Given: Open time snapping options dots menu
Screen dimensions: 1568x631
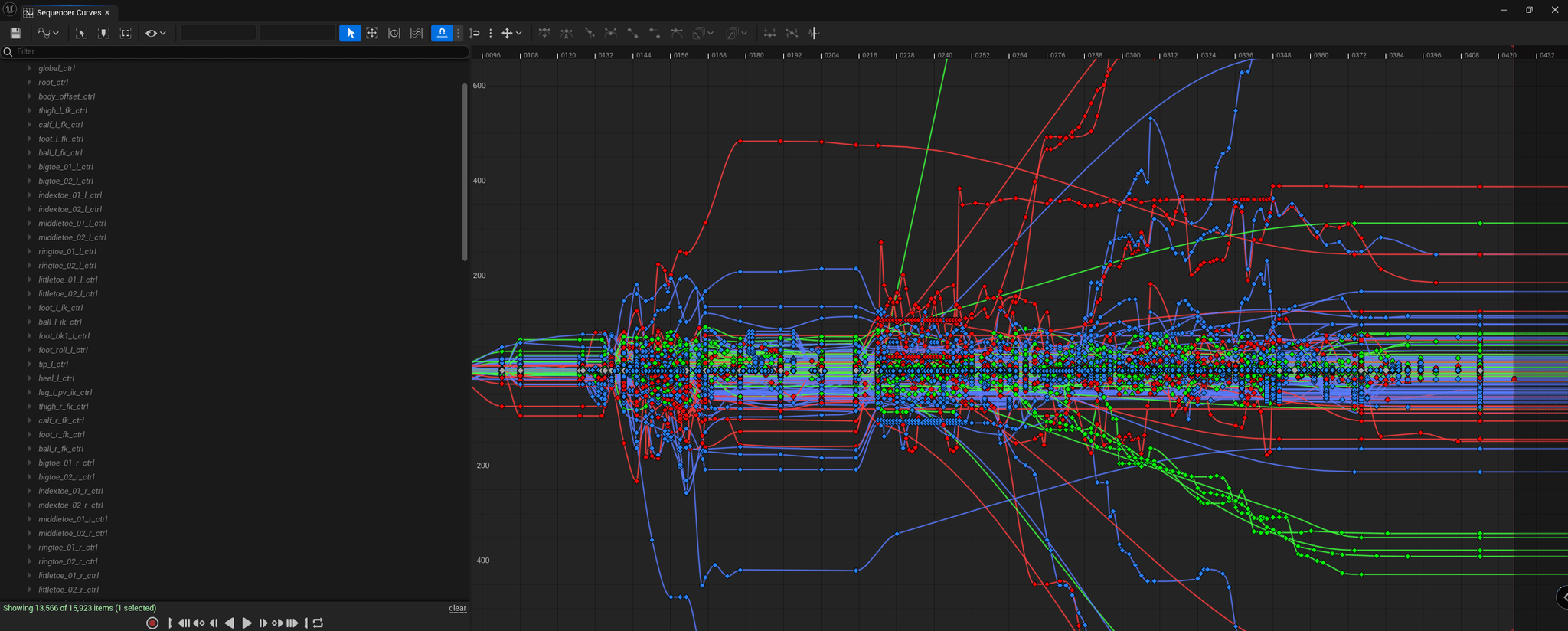Looking at the screenshot, I should point(459,33).
